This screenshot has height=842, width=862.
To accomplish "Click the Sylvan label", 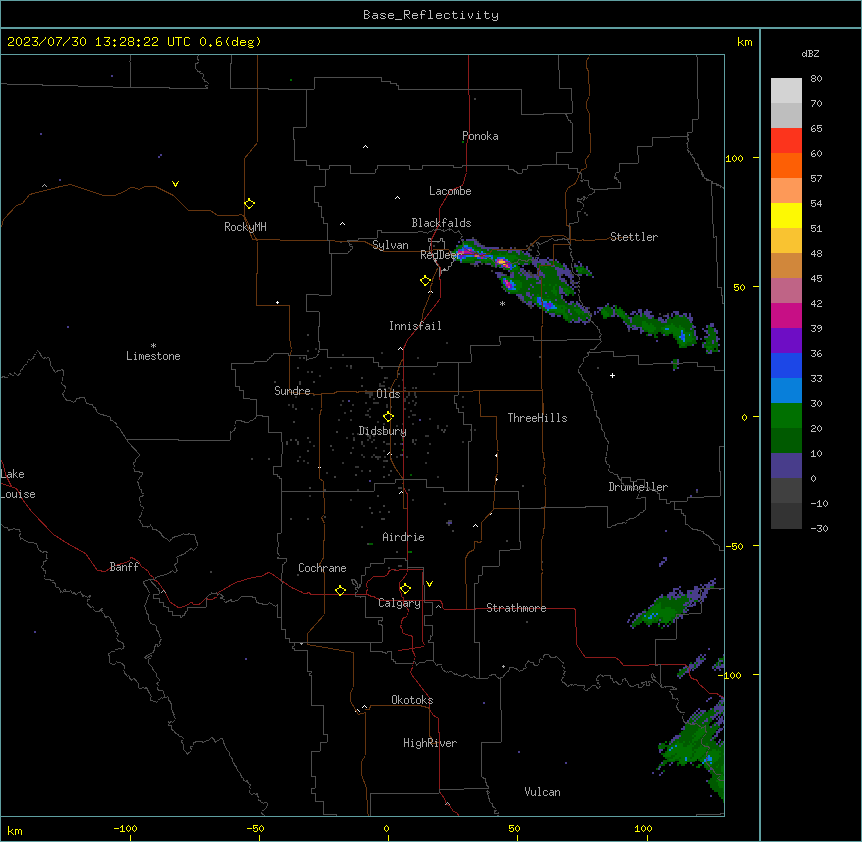I will (390, 245).
